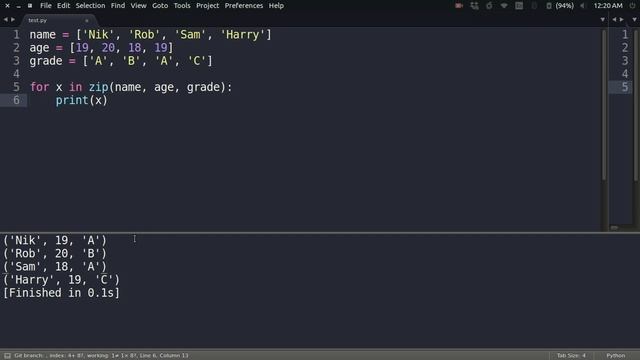640x360 pixels.
Task: Open the sound volume indicator
Action: 582,6
